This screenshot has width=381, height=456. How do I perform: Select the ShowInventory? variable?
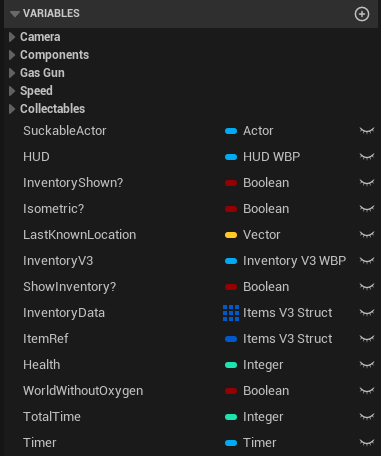pyautogui.click(x=69, y=287)
